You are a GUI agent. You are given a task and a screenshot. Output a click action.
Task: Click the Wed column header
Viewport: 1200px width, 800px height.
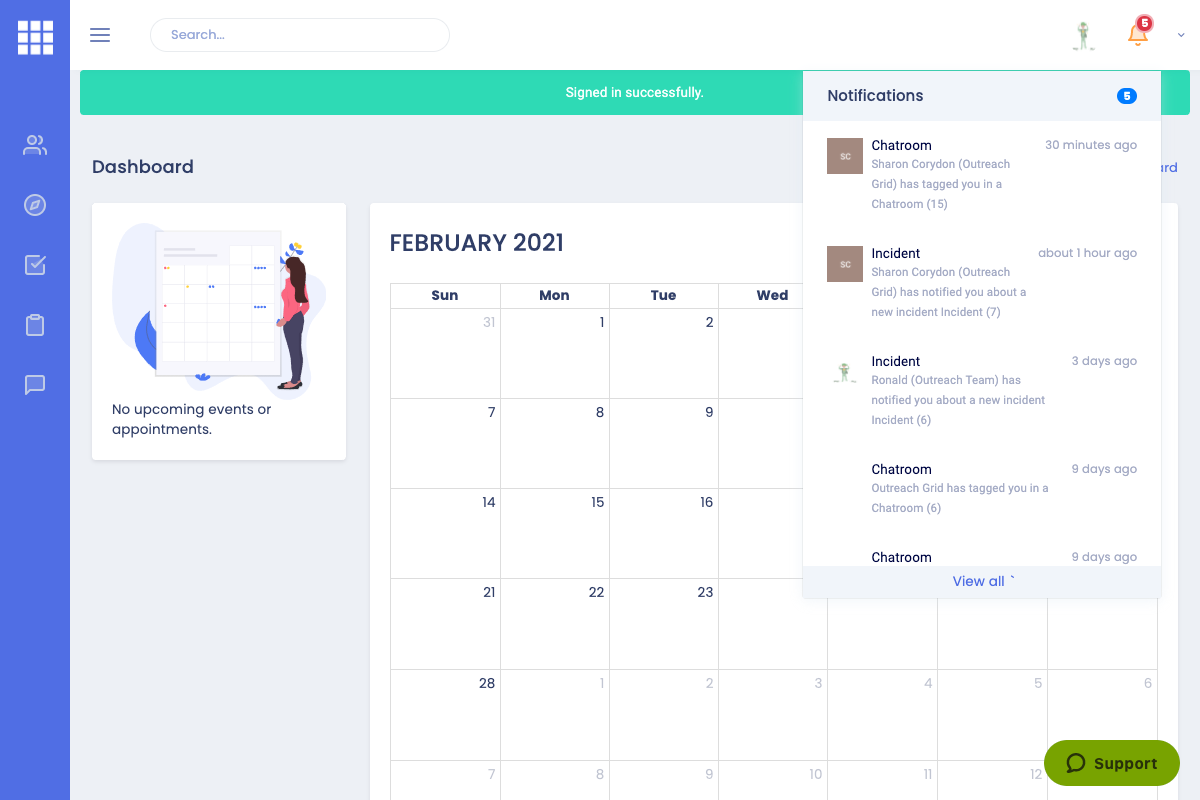(x=772, y=295)
